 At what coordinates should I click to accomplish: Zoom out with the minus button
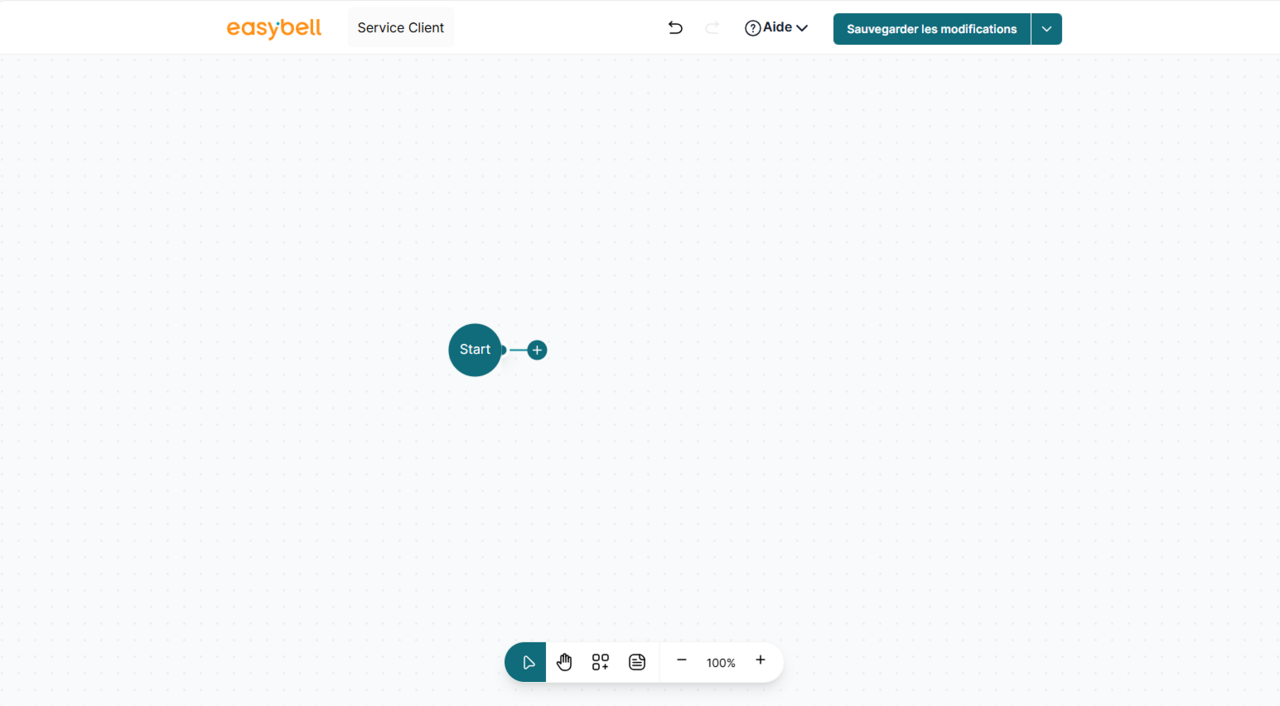[x=682, y=660]
